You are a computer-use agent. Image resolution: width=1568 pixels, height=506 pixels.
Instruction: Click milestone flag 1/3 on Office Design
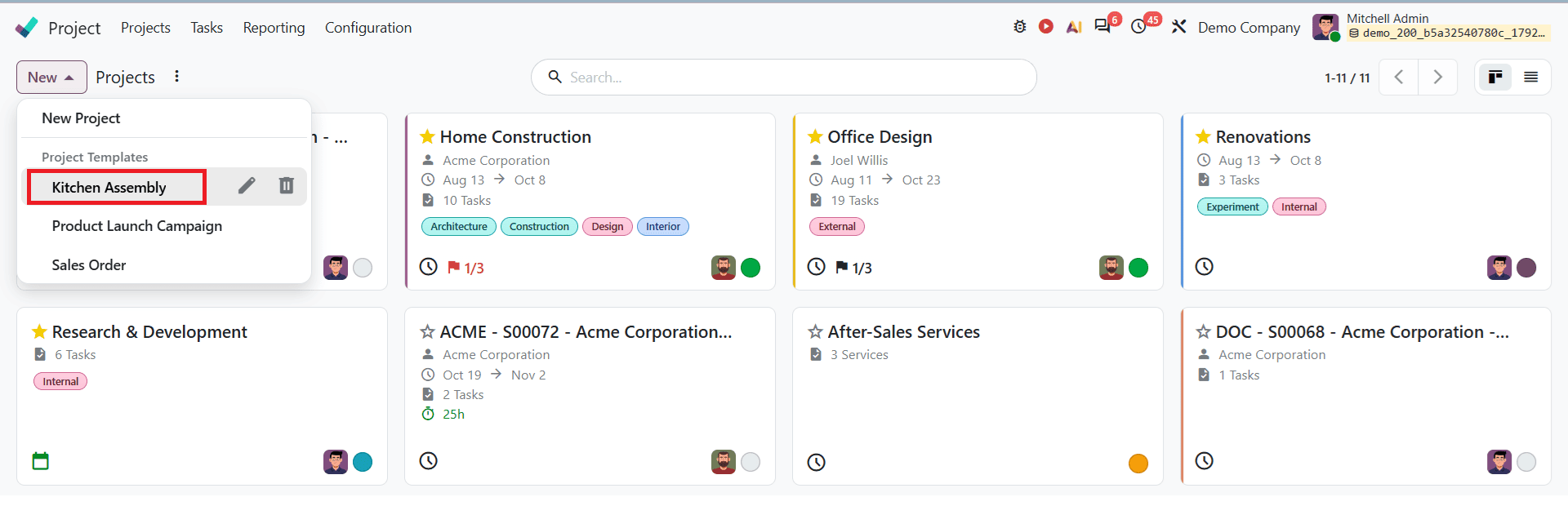coord(853,268)
